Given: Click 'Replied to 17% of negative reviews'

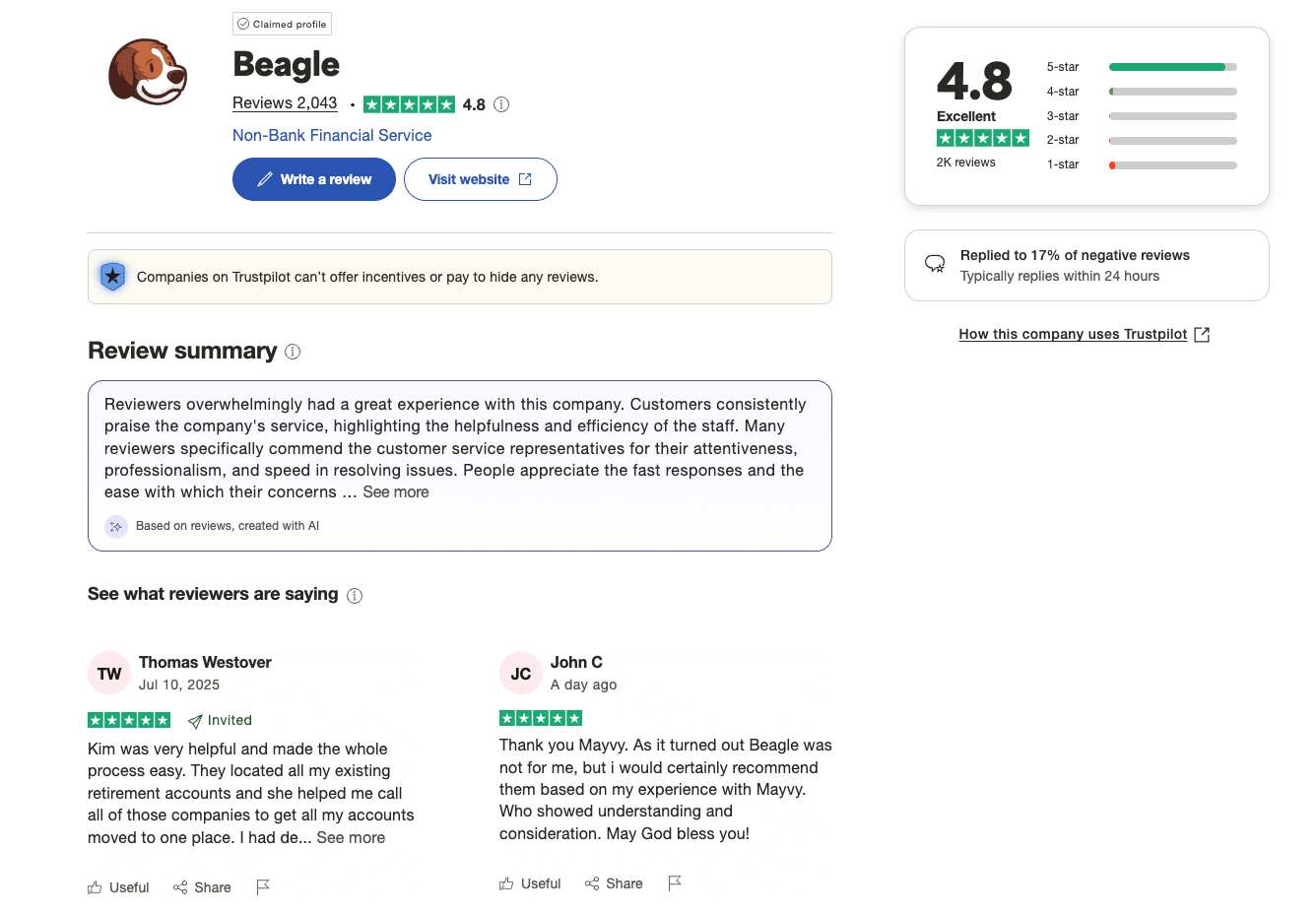Looking at the screenshot, I should (x=1075, y=255).
